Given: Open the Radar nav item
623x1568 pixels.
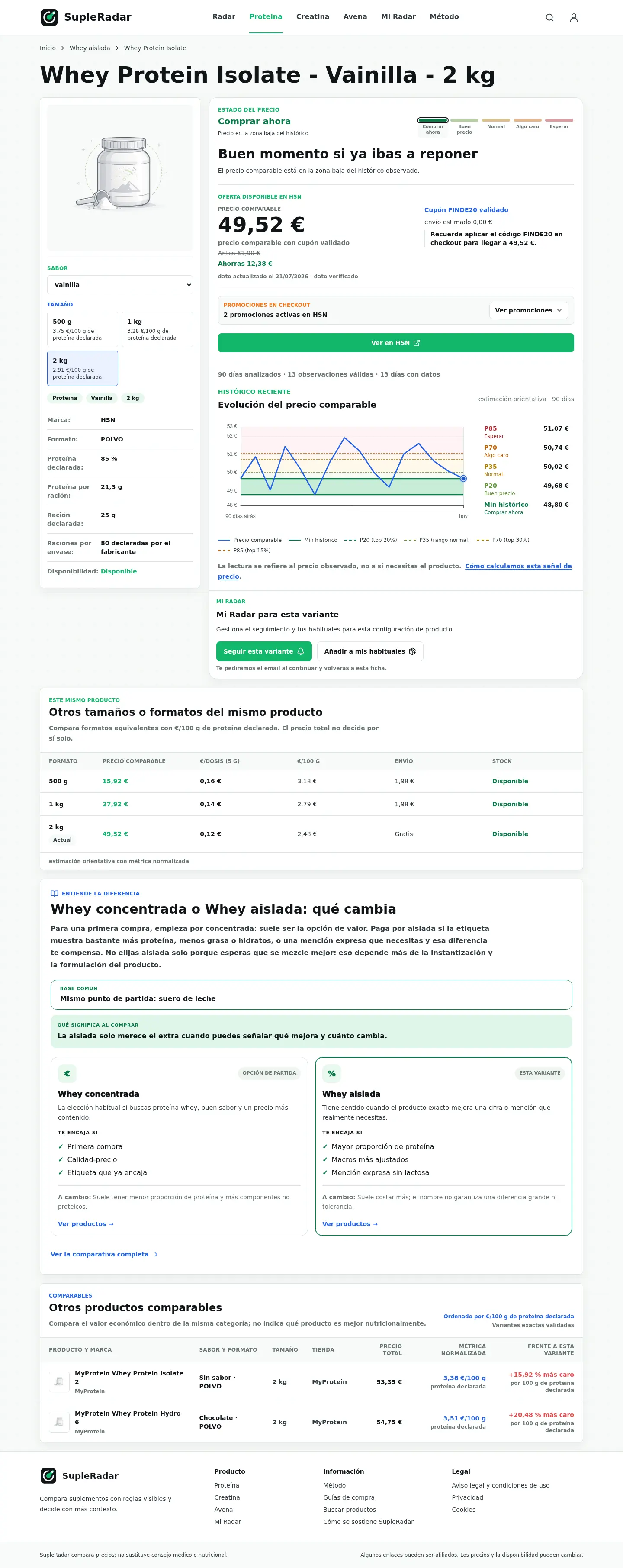Looking at the screenshot, I should 223,17.
